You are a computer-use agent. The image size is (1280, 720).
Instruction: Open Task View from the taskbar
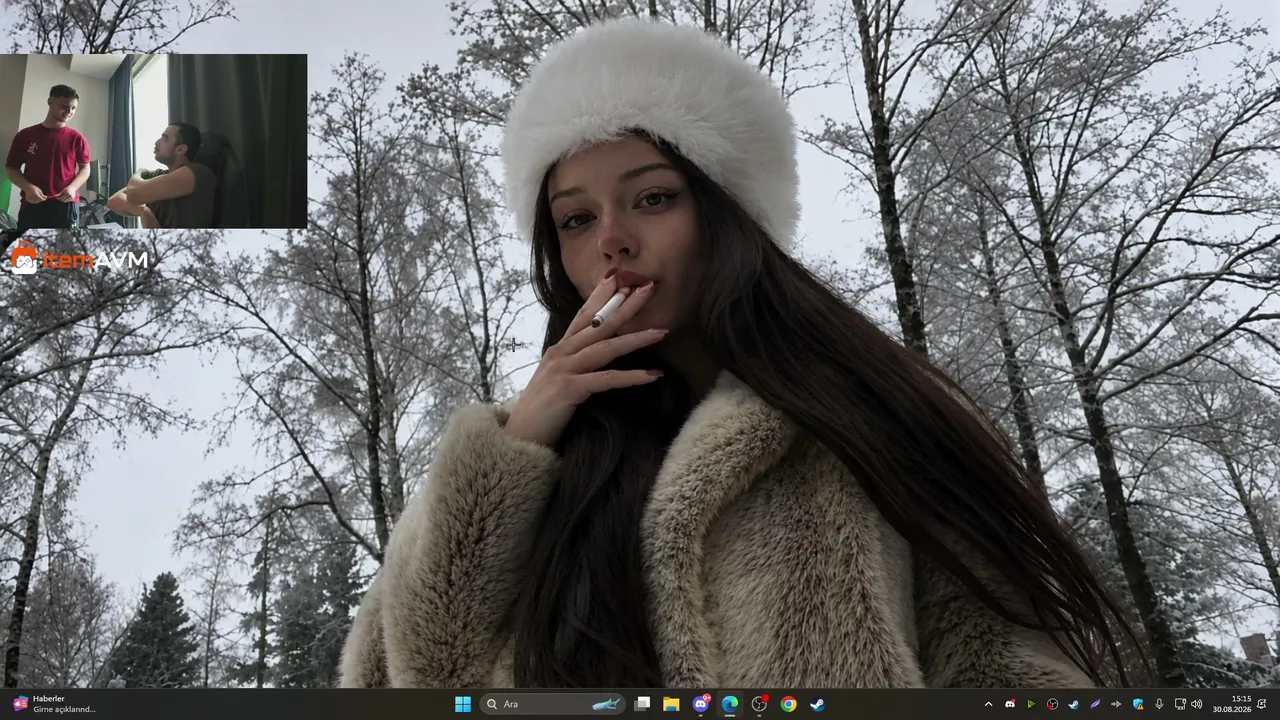coord(643,704)
